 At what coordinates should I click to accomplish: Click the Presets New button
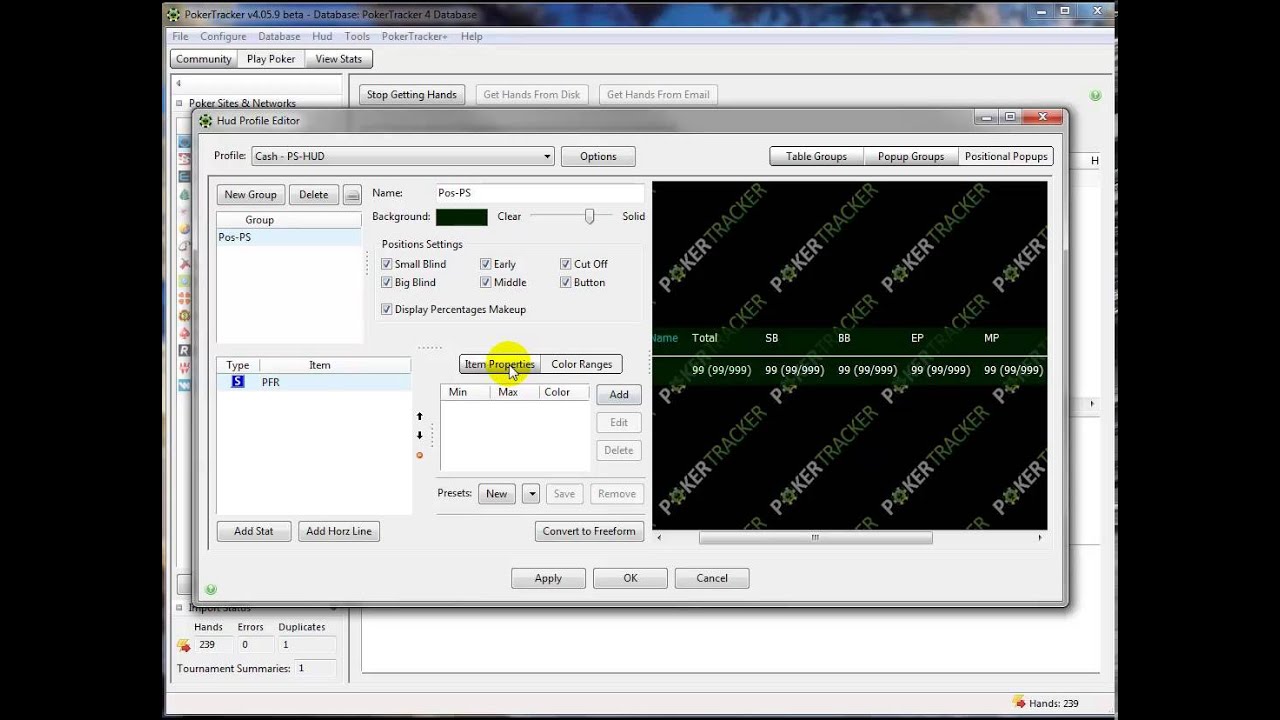click(496, 493)
